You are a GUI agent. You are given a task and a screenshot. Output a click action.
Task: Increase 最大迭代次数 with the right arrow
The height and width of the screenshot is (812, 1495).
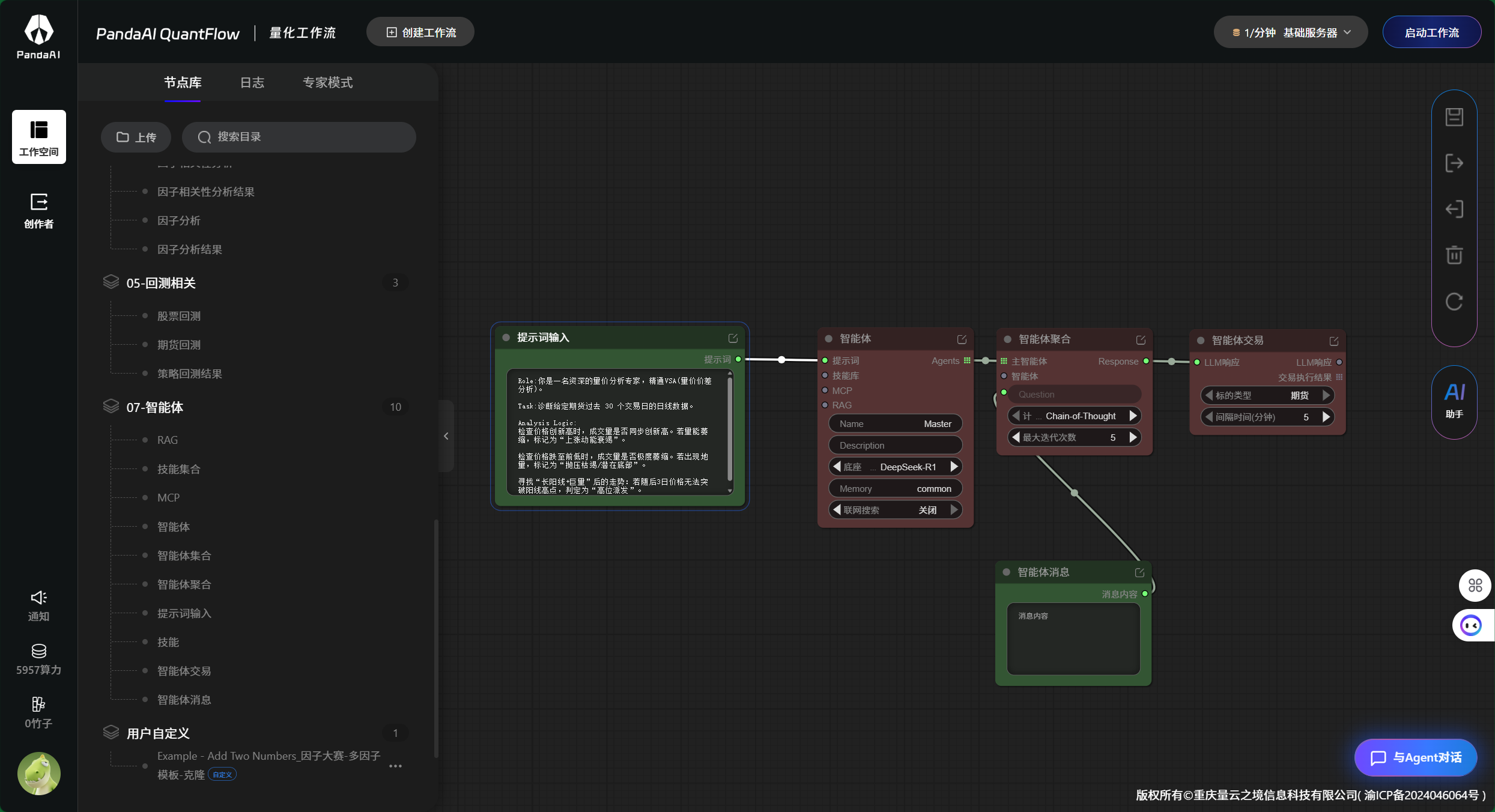coord(1133,437)
